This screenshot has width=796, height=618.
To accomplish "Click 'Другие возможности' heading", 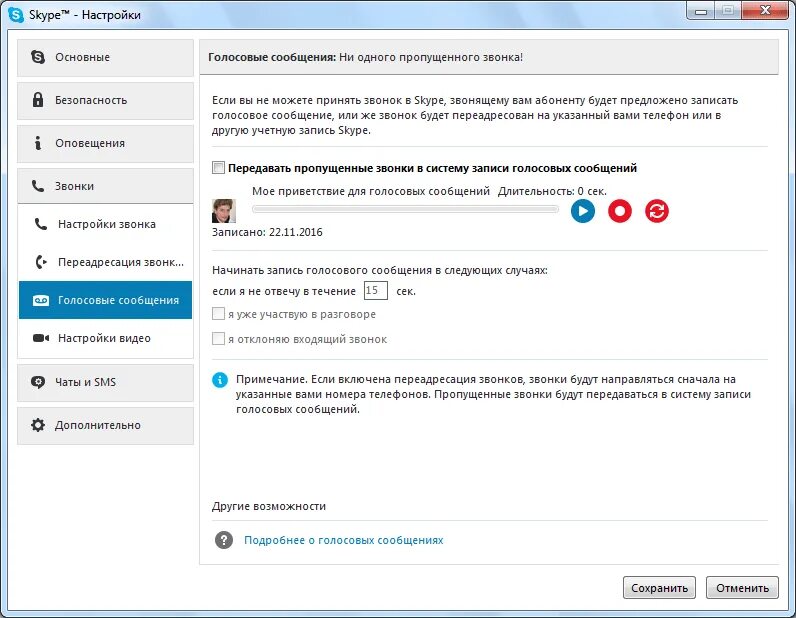I will pos(269,506).
